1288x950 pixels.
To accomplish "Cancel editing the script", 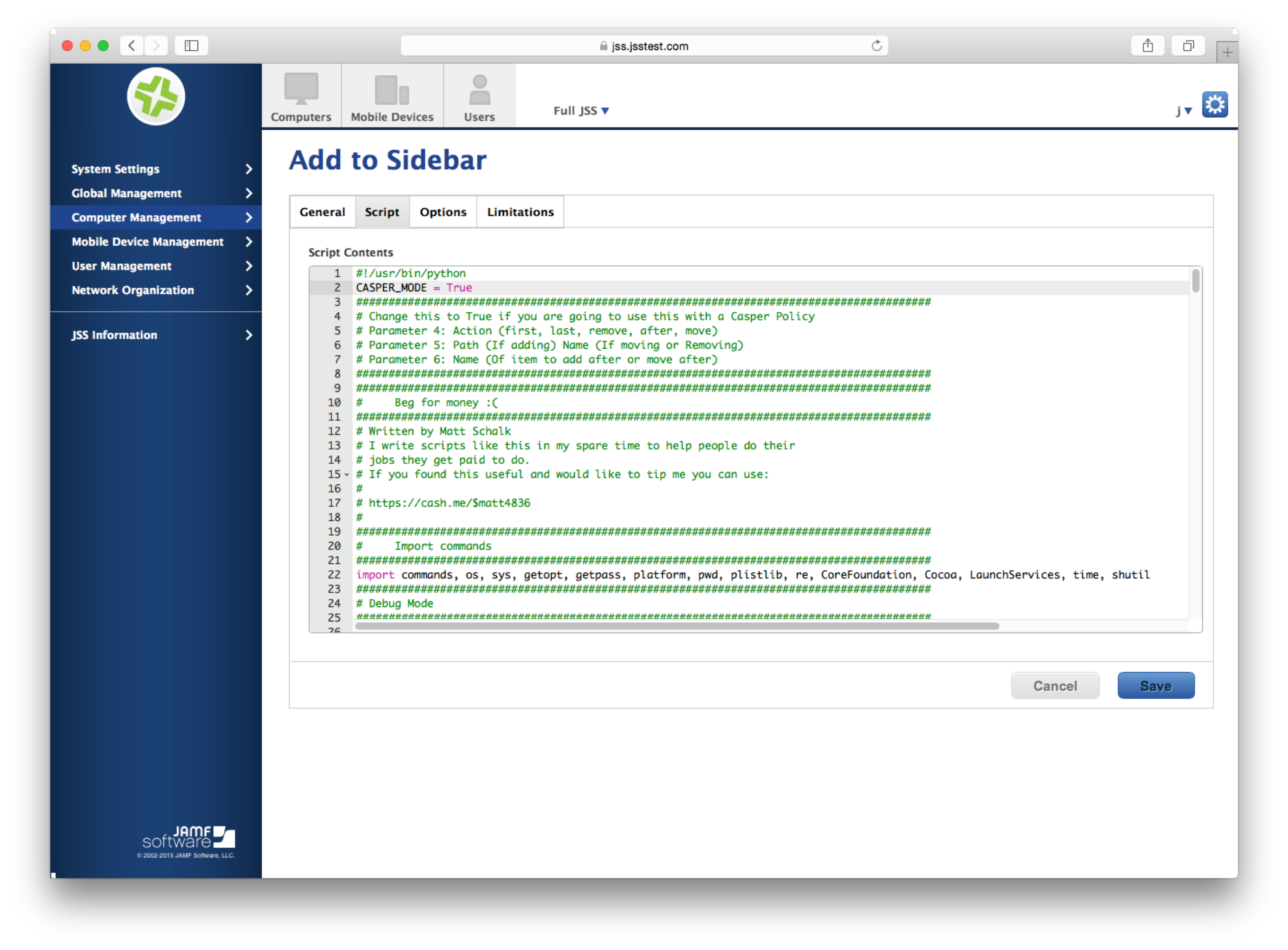I will 1055,686.
